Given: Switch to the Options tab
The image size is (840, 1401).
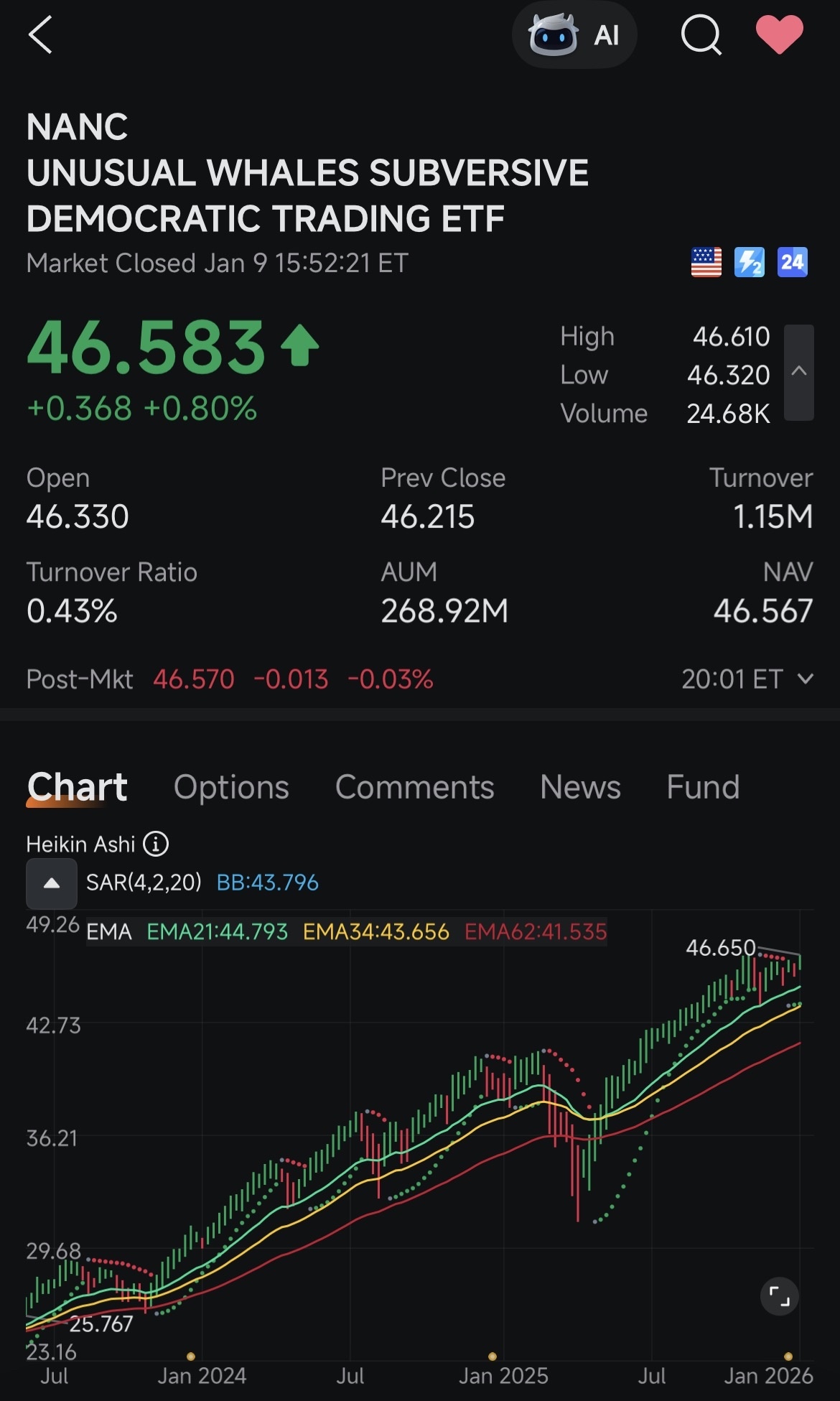Looking at the screenshot, I should click(231, 787).
